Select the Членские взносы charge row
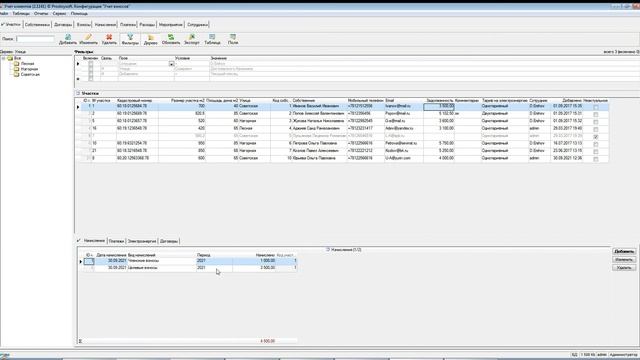Image resolution: width=640 pixels, height=360 pixels. point(190,260)
